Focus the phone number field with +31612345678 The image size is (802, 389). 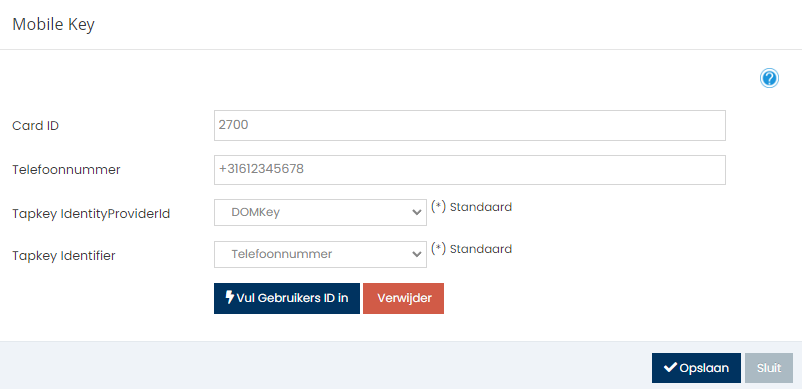(x=470, y=170)
